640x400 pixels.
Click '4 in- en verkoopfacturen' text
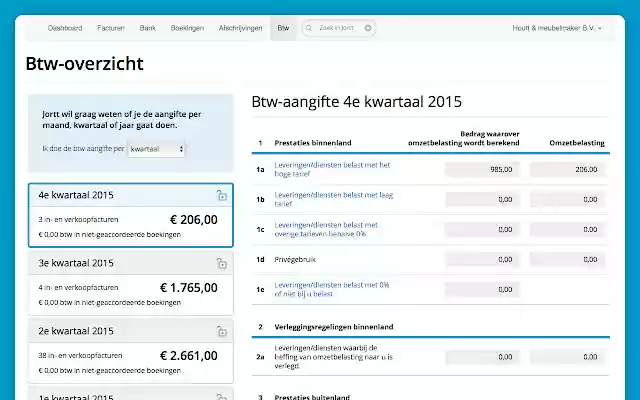[x=78, y=287]
